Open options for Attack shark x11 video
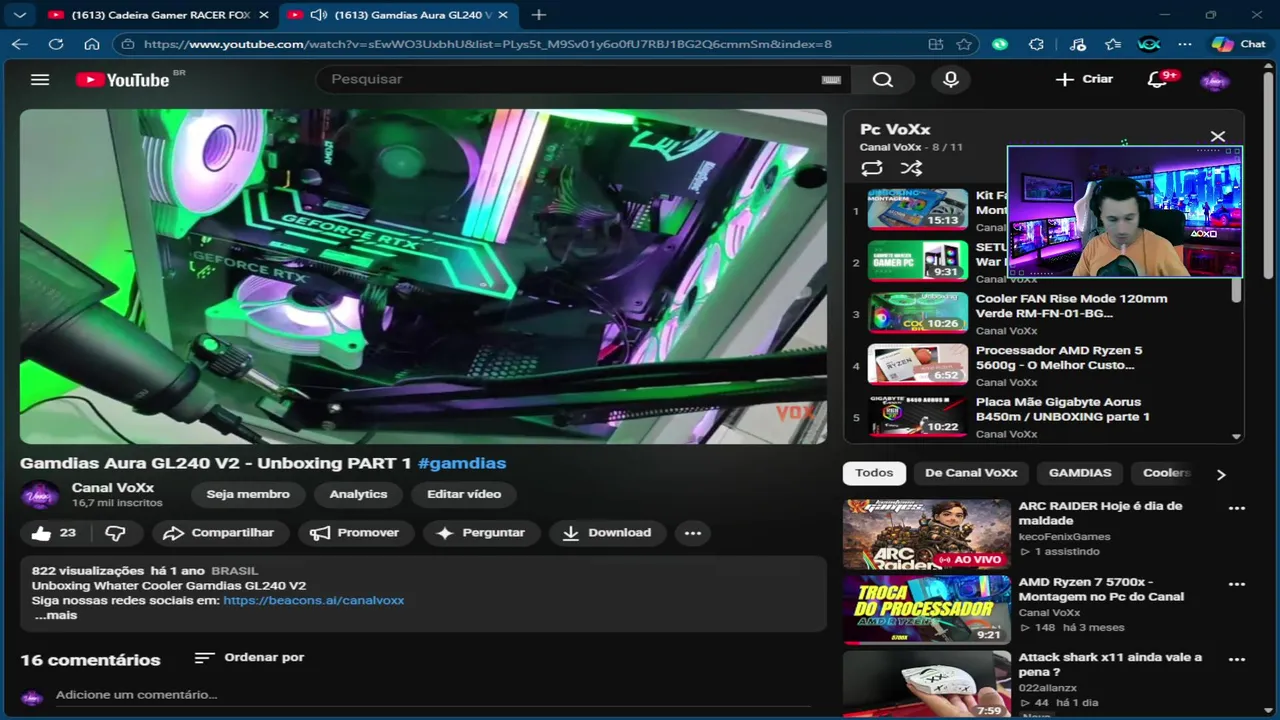1280x720 pixels. pos(1237,660)
